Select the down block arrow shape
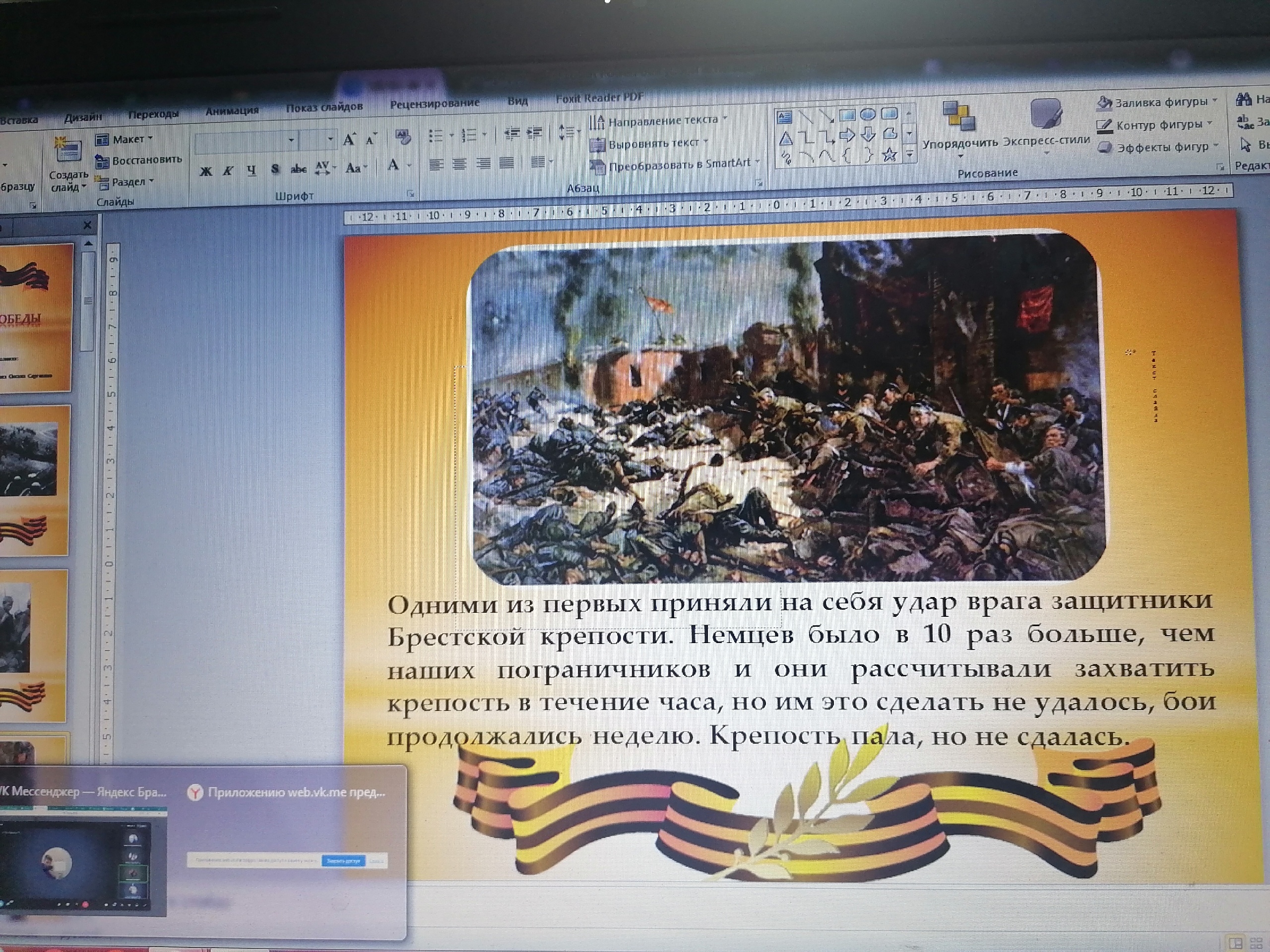This screenshot has width=1270, height=952. click(868, 135)
